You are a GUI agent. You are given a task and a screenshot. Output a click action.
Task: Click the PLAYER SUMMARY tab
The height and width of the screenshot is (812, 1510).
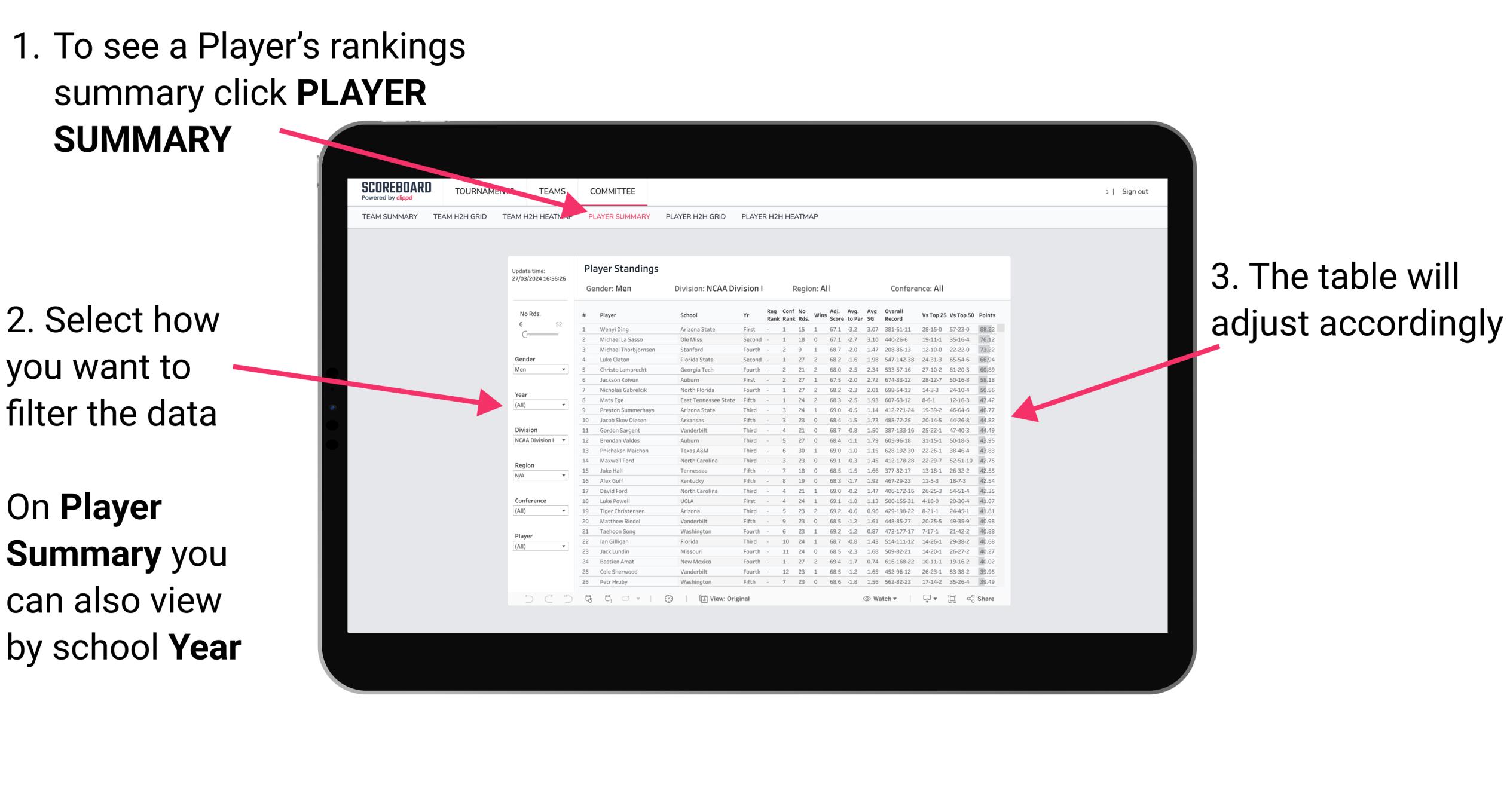point(617,217)
